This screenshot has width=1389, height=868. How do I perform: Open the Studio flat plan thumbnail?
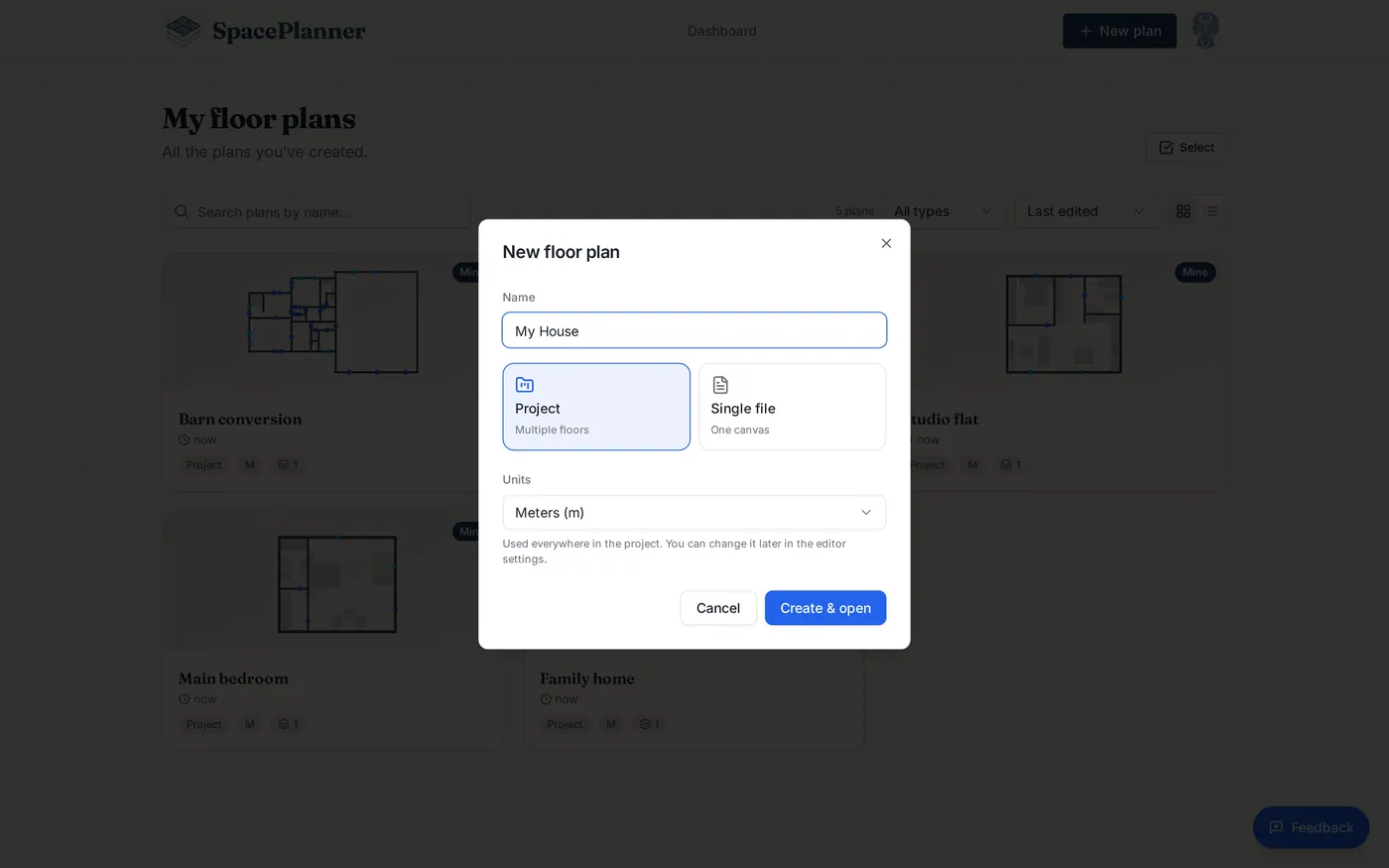pyautogui.click(x=1064, y=322)
